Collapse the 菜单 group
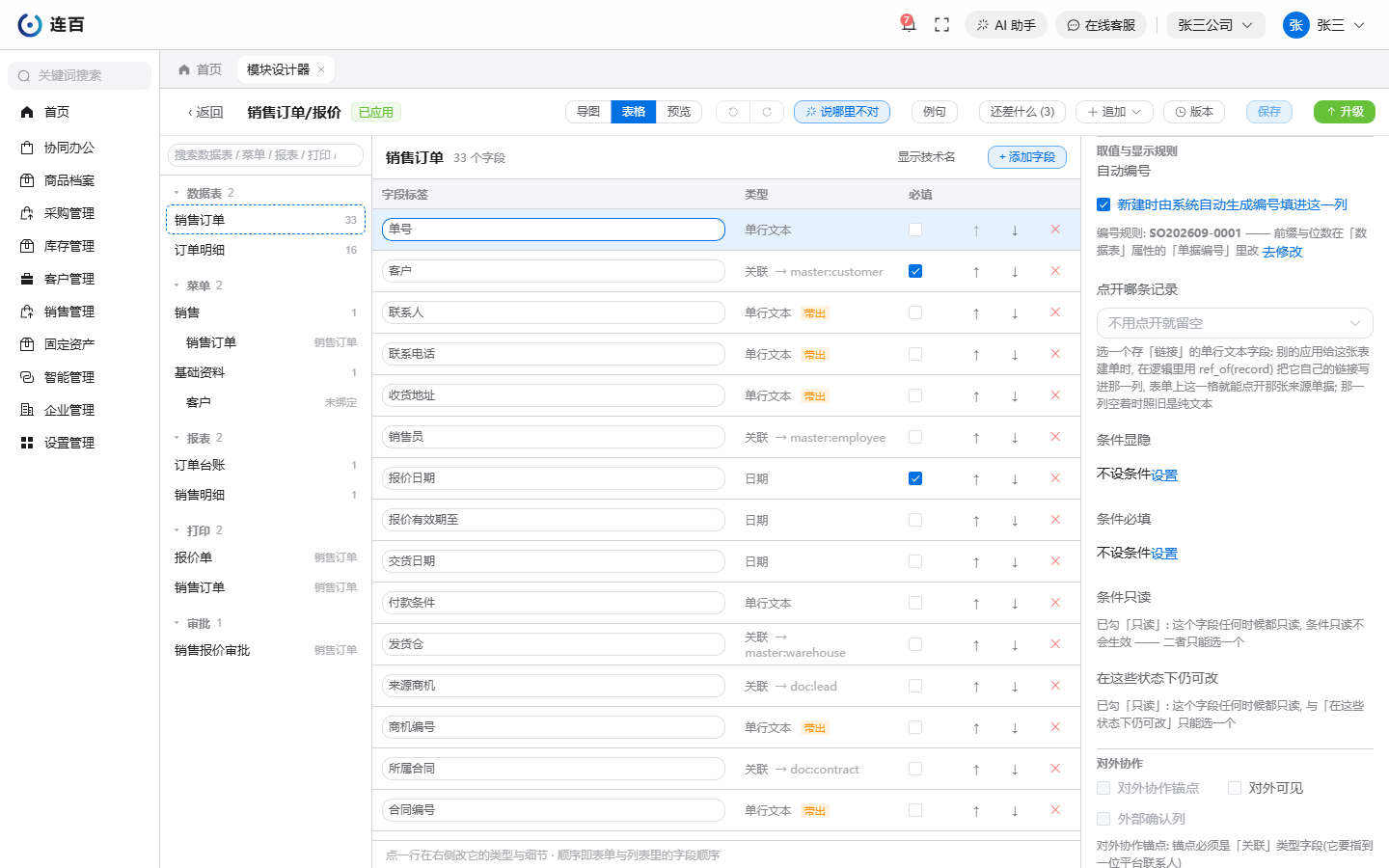Viewport: 1389px width, 868px height. (177, 285)
